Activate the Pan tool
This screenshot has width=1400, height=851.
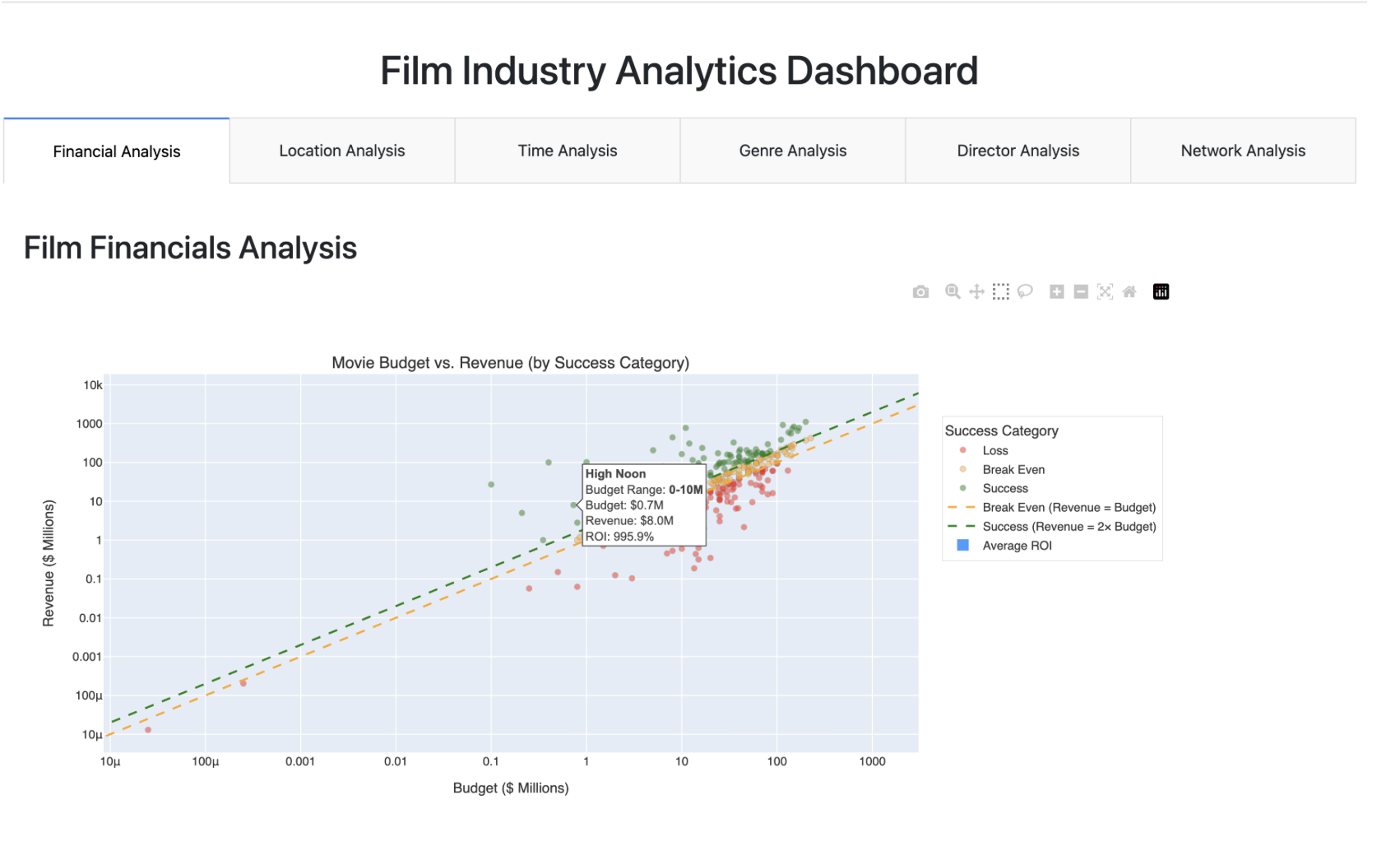click(976, 291)
